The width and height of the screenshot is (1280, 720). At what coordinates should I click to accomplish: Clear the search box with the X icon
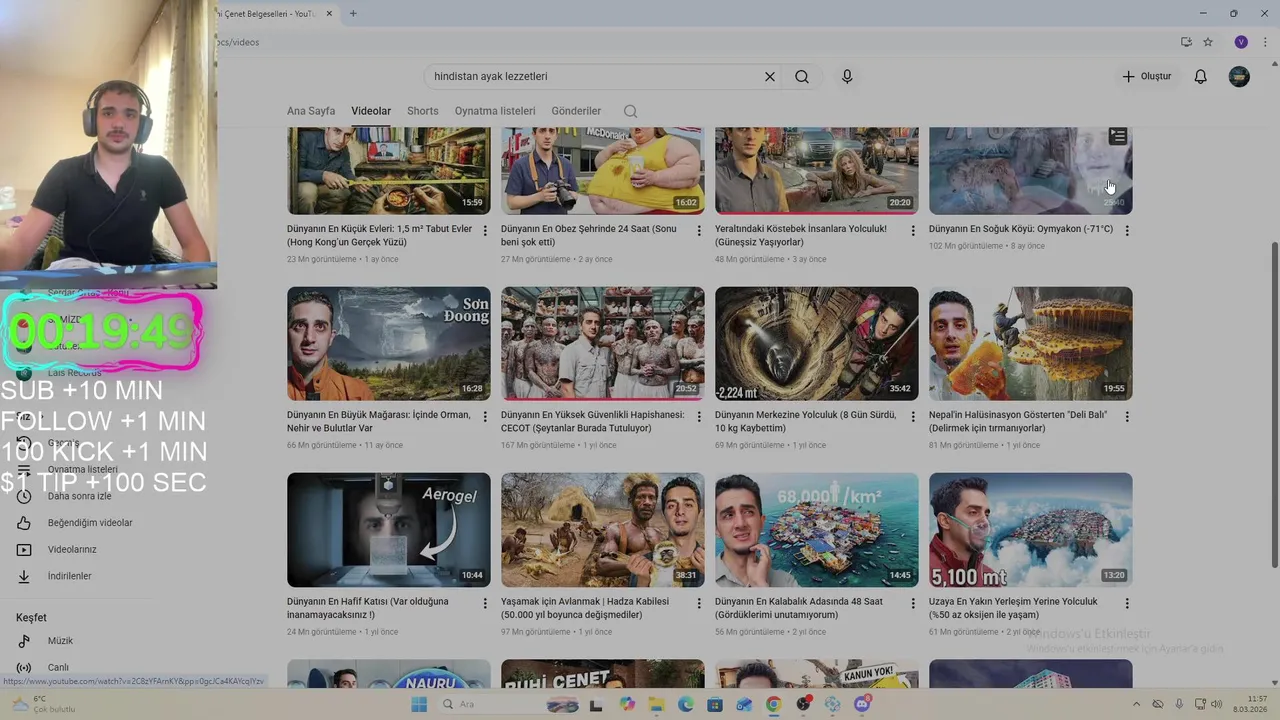[x=770, y=76]
